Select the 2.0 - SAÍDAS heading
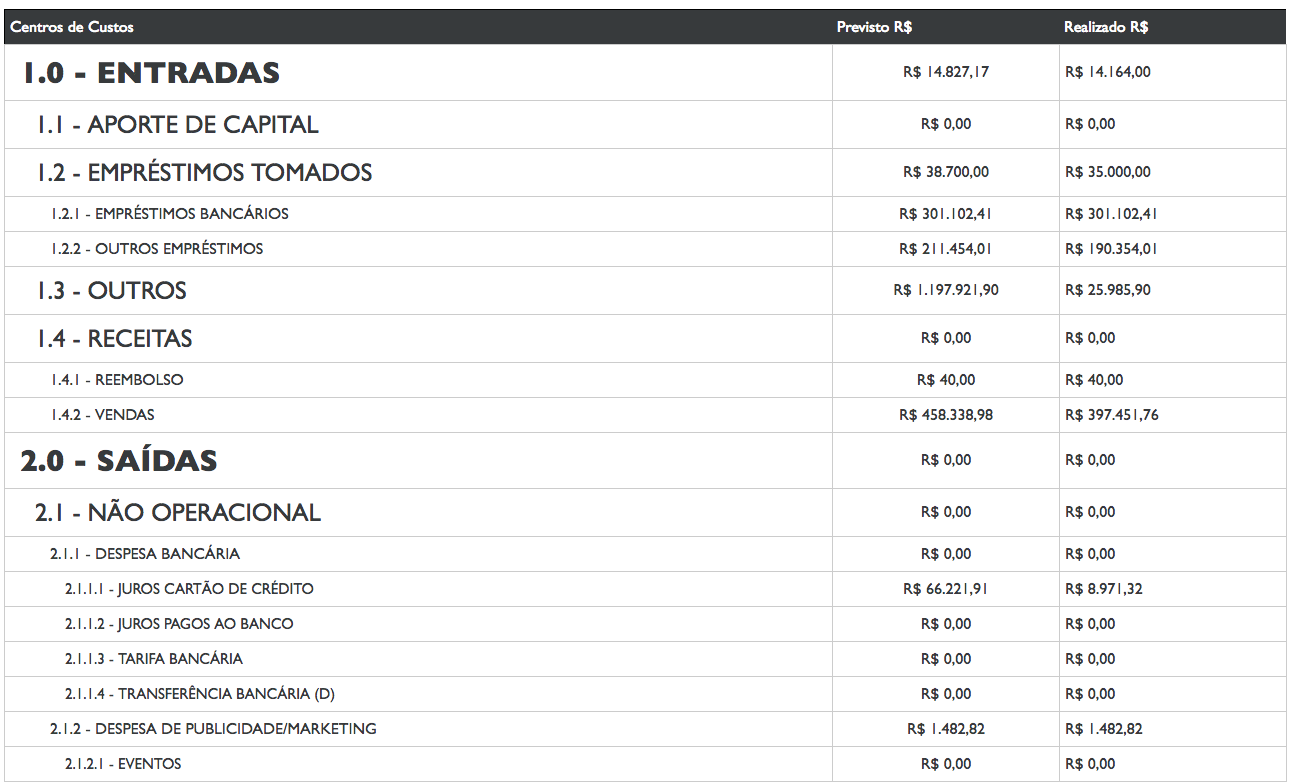1306x782 pixels. [x=119, y=461]
